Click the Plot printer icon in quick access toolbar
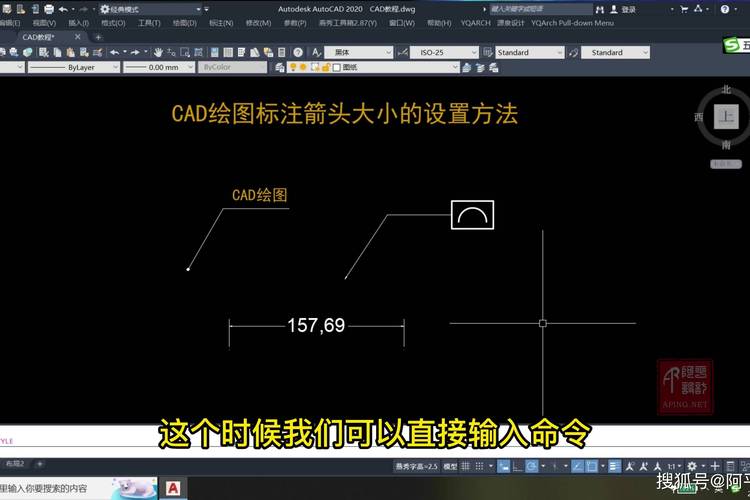Viewport: 750px width, 500px height. click(x=49, y=9)
